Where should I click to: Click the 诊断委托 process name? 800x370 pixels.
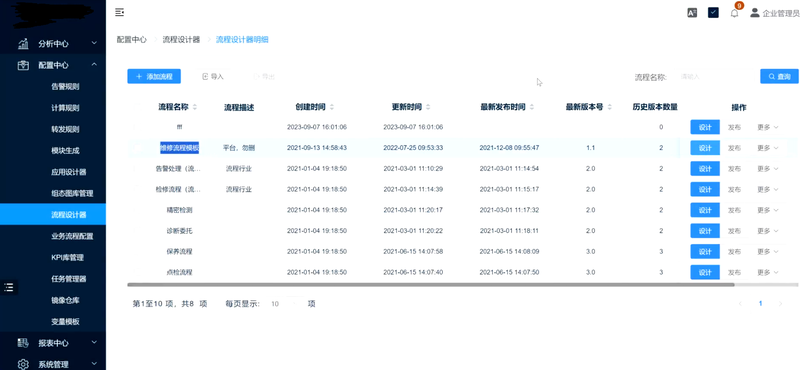tap(179, 231)
